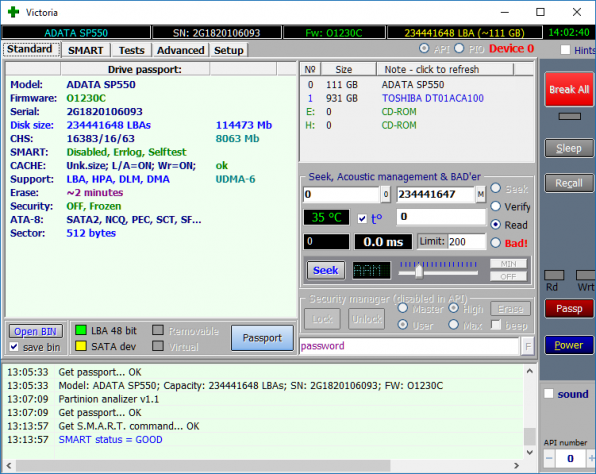The image size is (596, 474).
Task: Click the end LBA field 234441647
Action: pyautogui.click(x=436, y=194)
